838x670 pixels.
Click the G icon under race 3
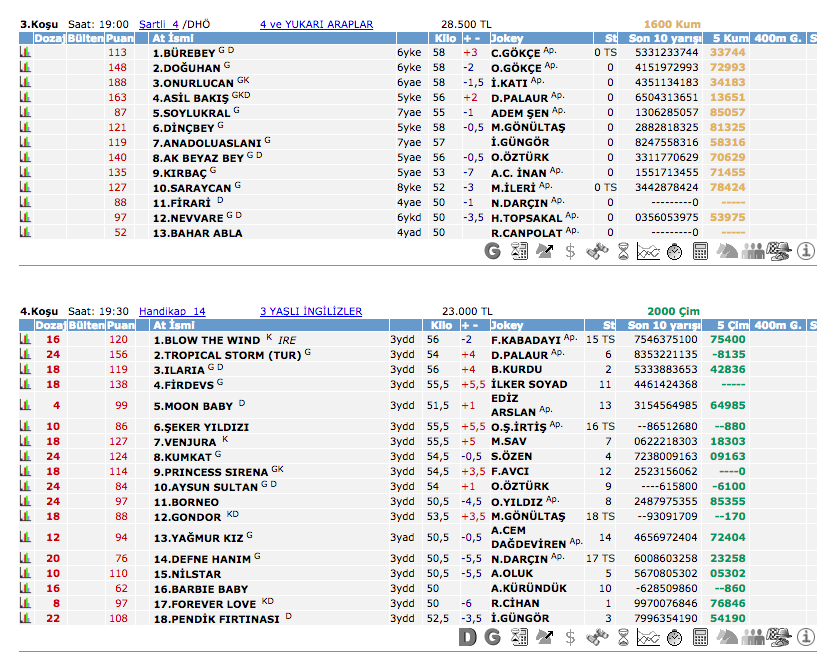click(492, 251)
